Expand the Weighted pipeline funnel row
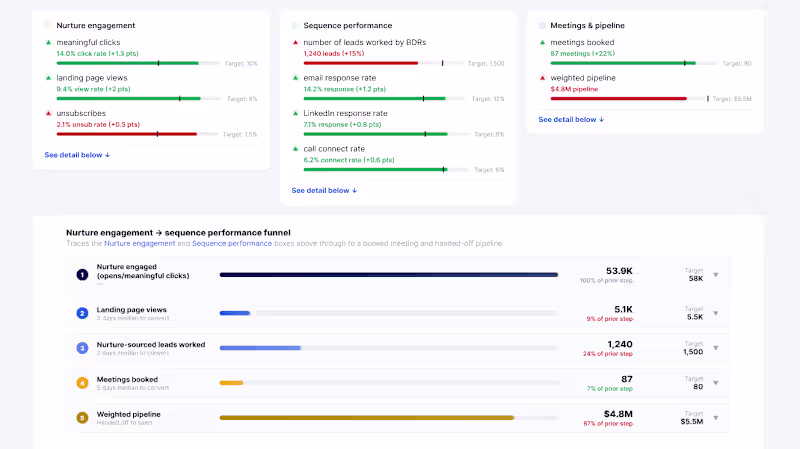Screen dimensions: 800x449 point(716,418)
